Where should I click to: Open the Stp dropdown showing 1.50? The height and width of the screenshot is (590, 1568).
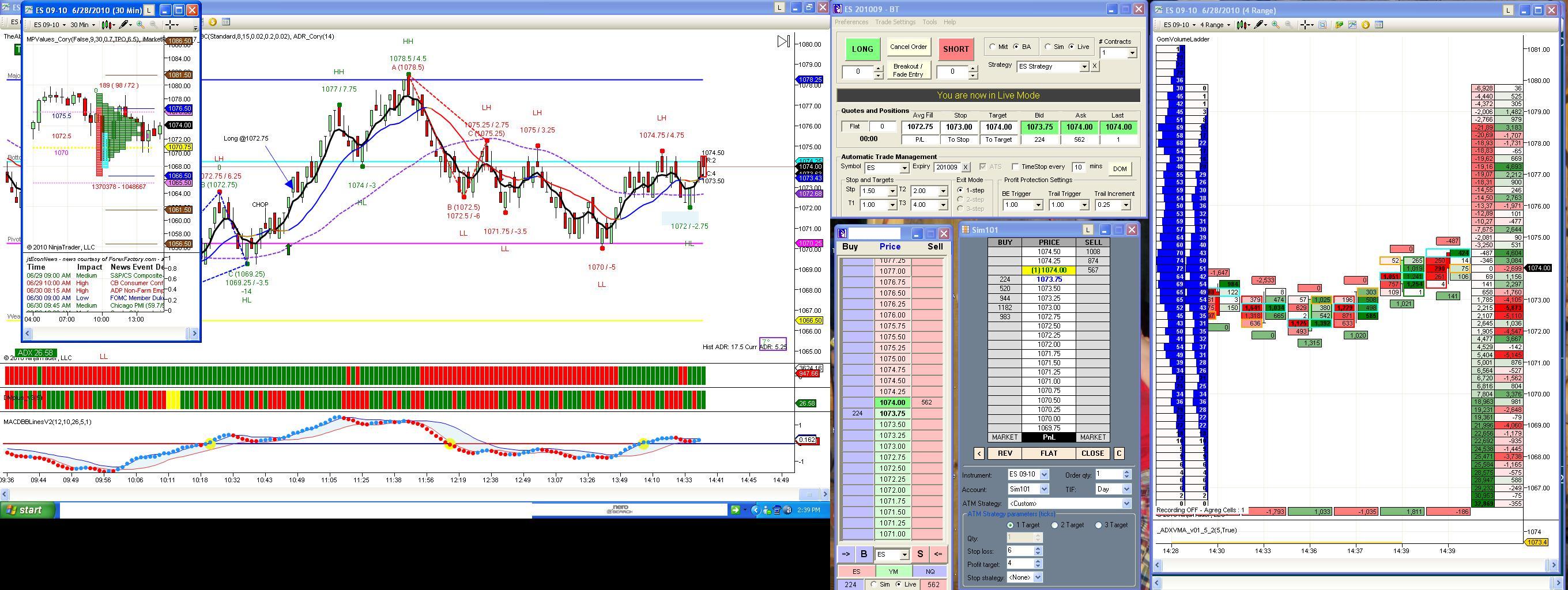892,191
